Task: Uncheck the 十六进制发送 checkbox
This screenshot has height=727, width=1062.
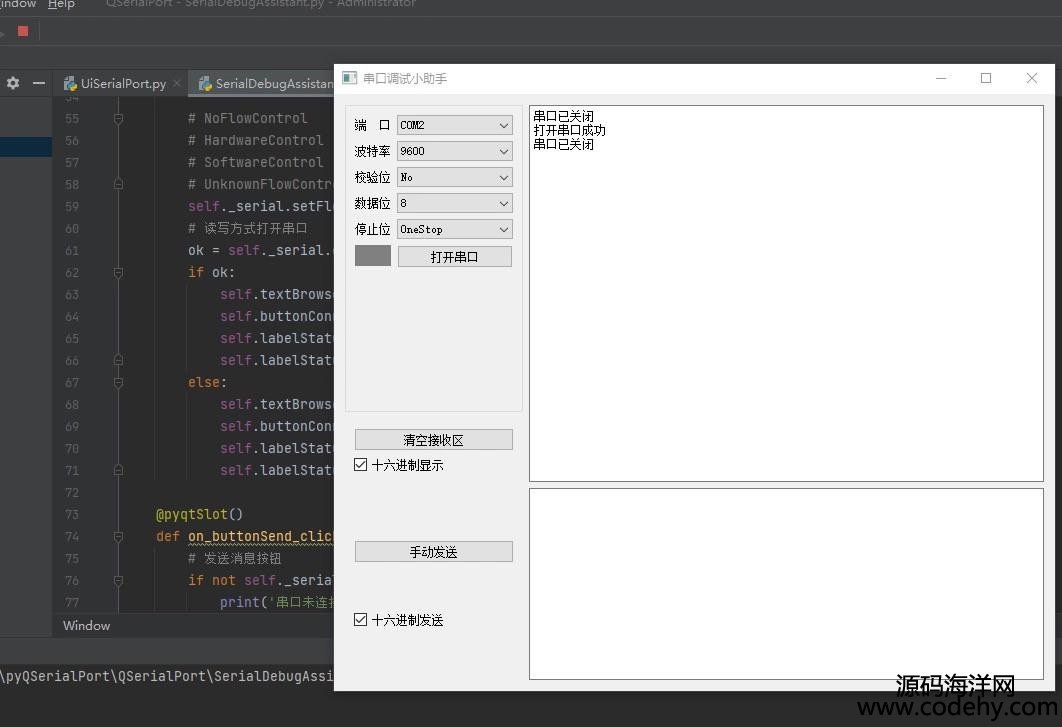Action: click(361, 620)
